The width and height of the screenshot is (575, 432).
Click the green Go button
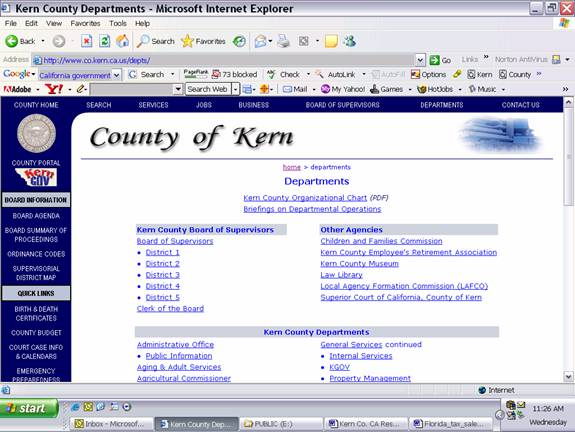coord(440,60)
